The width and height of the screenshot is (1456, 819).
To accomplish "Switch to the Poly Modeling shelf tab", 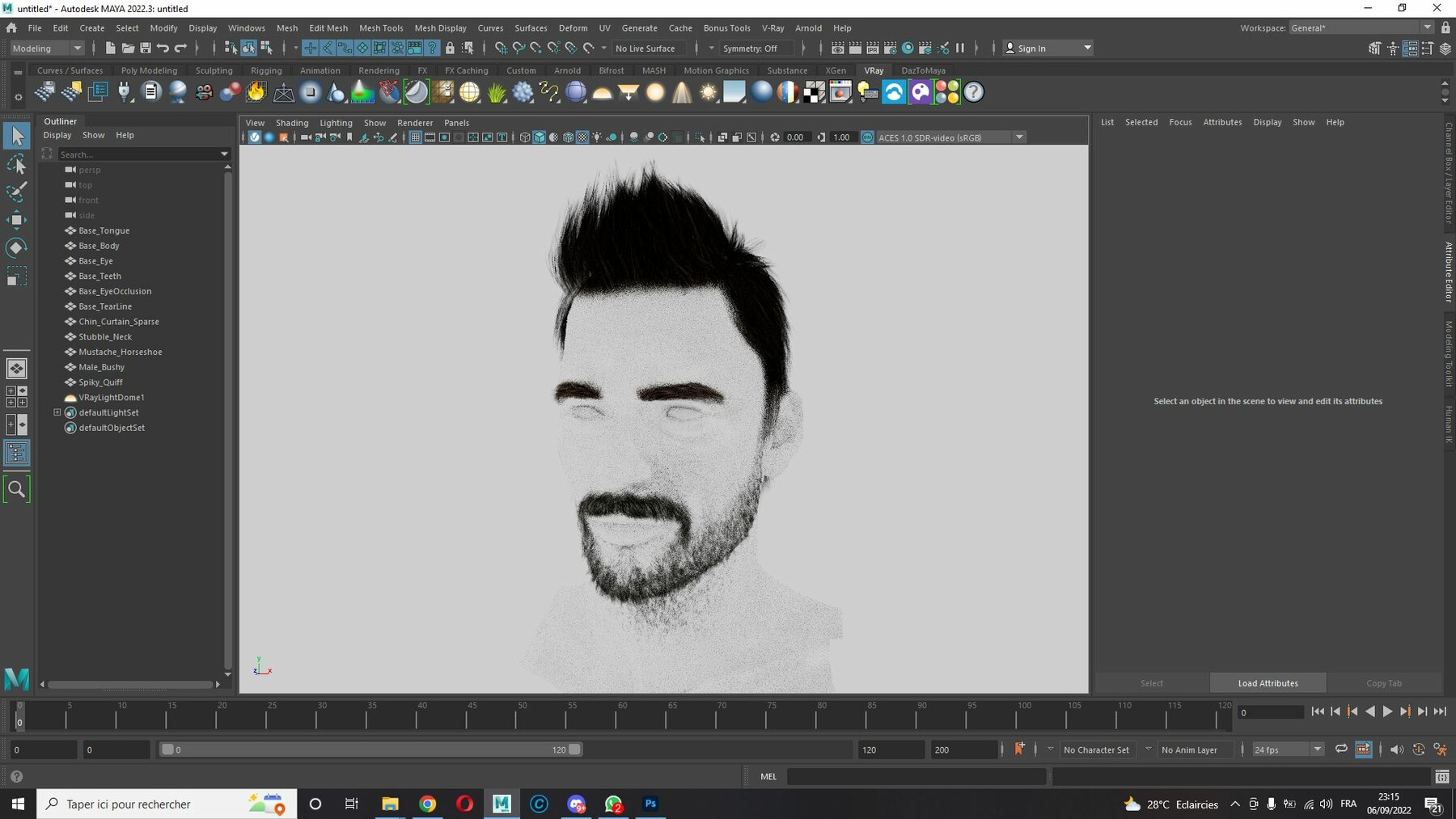I will (149, 70).
